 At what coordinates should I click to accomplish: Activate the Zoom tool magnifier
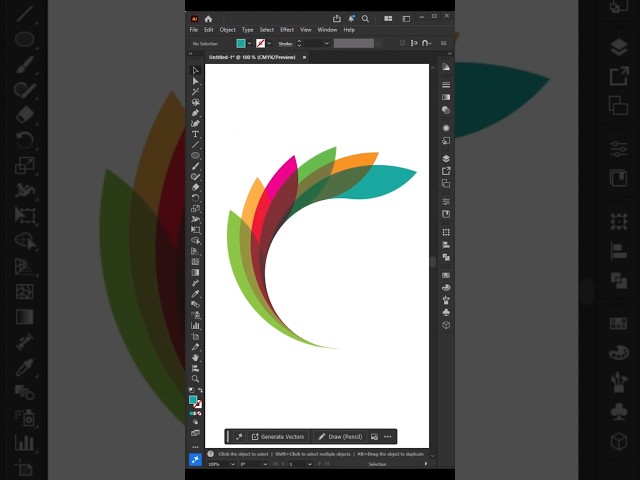(x=196, y=379)
